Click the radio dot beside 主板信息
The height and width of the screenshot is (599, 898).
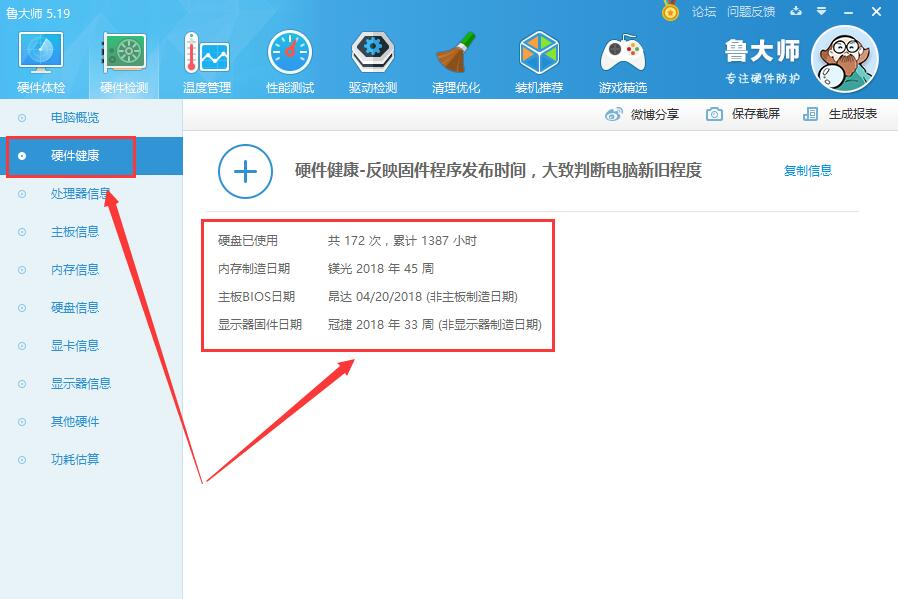[x=22, y=232]
